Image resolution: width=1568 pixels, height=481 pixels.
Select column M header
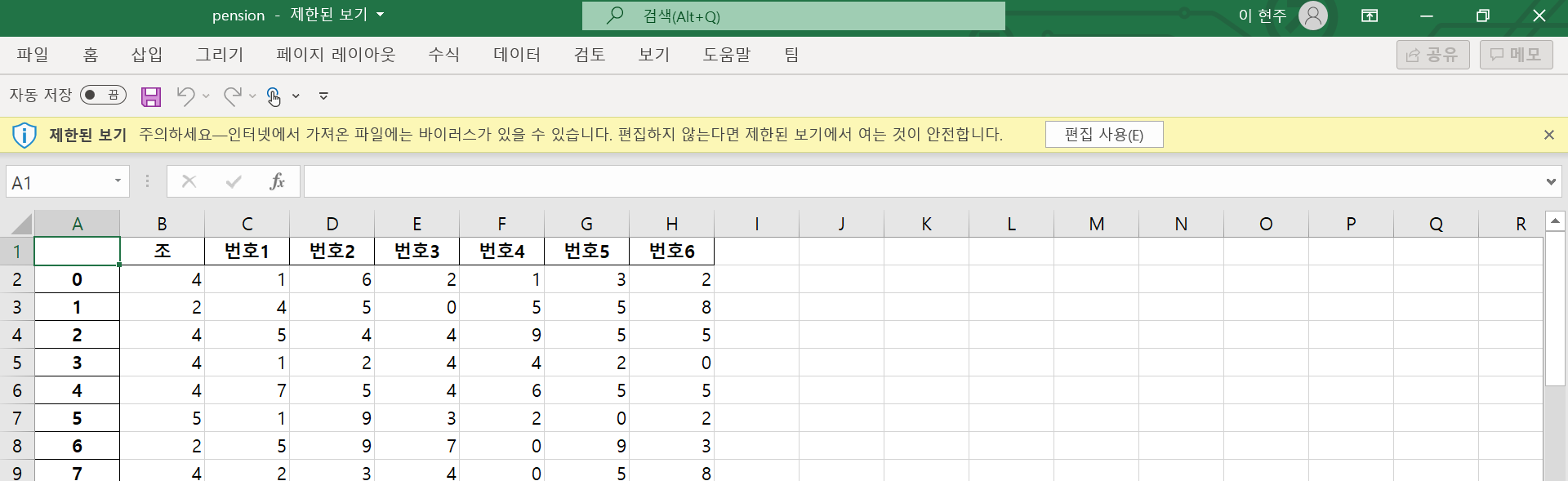(x=1097, y=224)
